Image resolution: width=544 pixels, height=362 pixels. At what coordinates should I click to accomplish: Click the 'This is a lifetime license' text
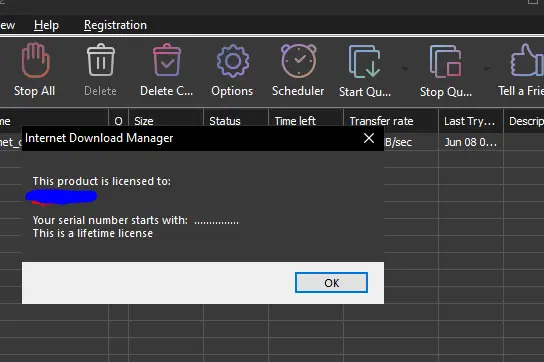point(93,233)
